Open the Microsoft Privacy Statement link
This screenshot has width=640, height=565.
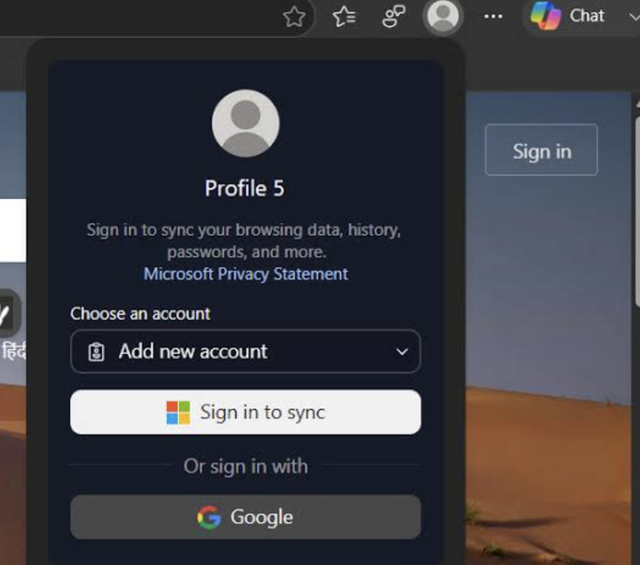click(x=246, y=274)
